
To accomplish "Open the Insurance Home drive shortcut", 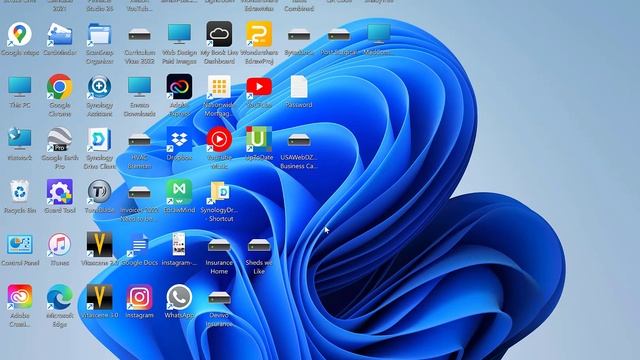I will (x=219, y=245).
